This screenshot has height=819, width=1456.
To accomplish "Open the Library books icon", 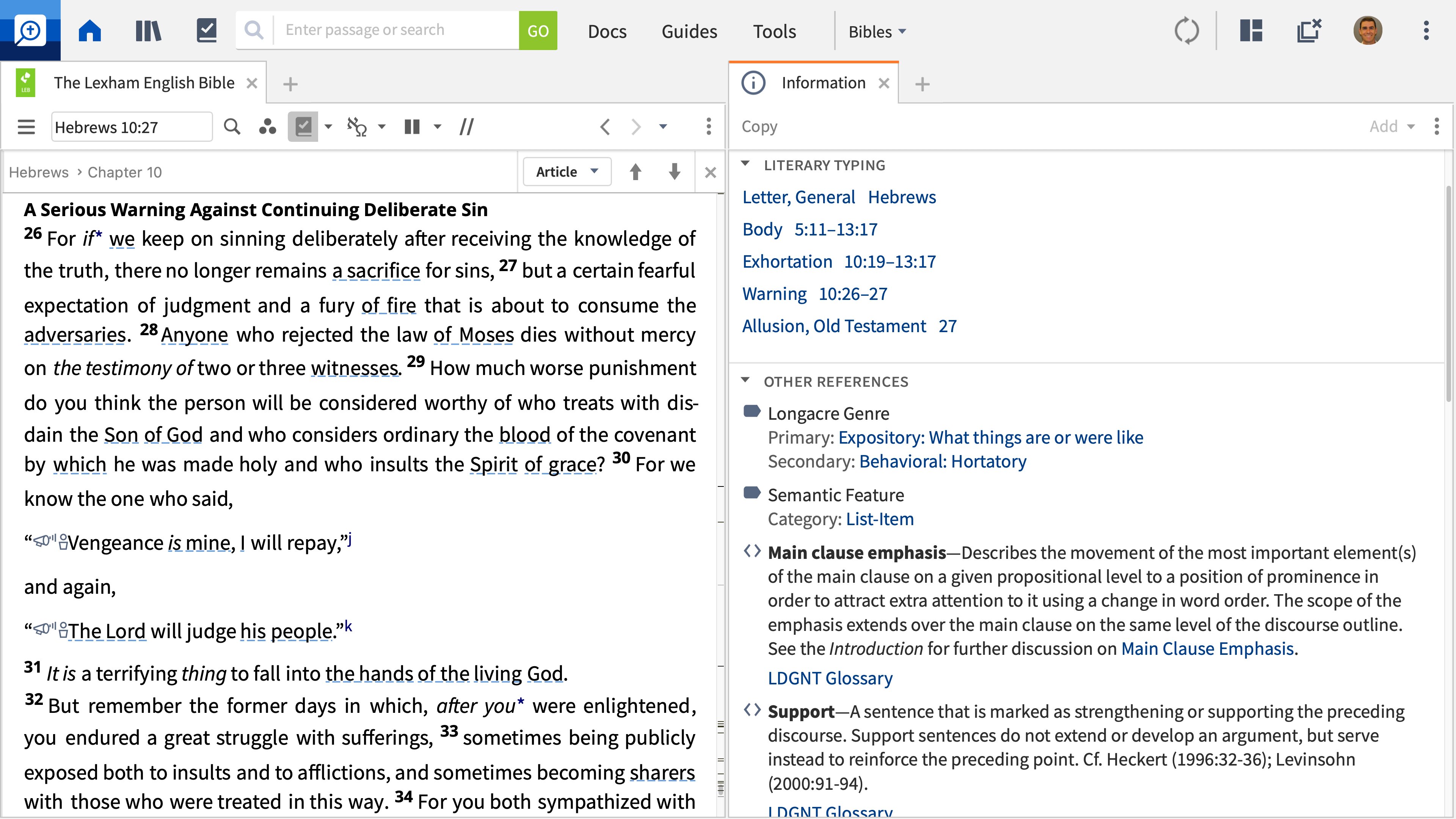I will (149, 30).
